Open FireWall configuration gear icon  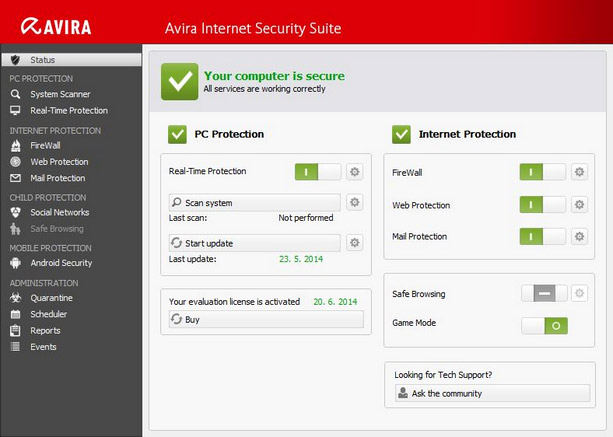coord(578,172)
